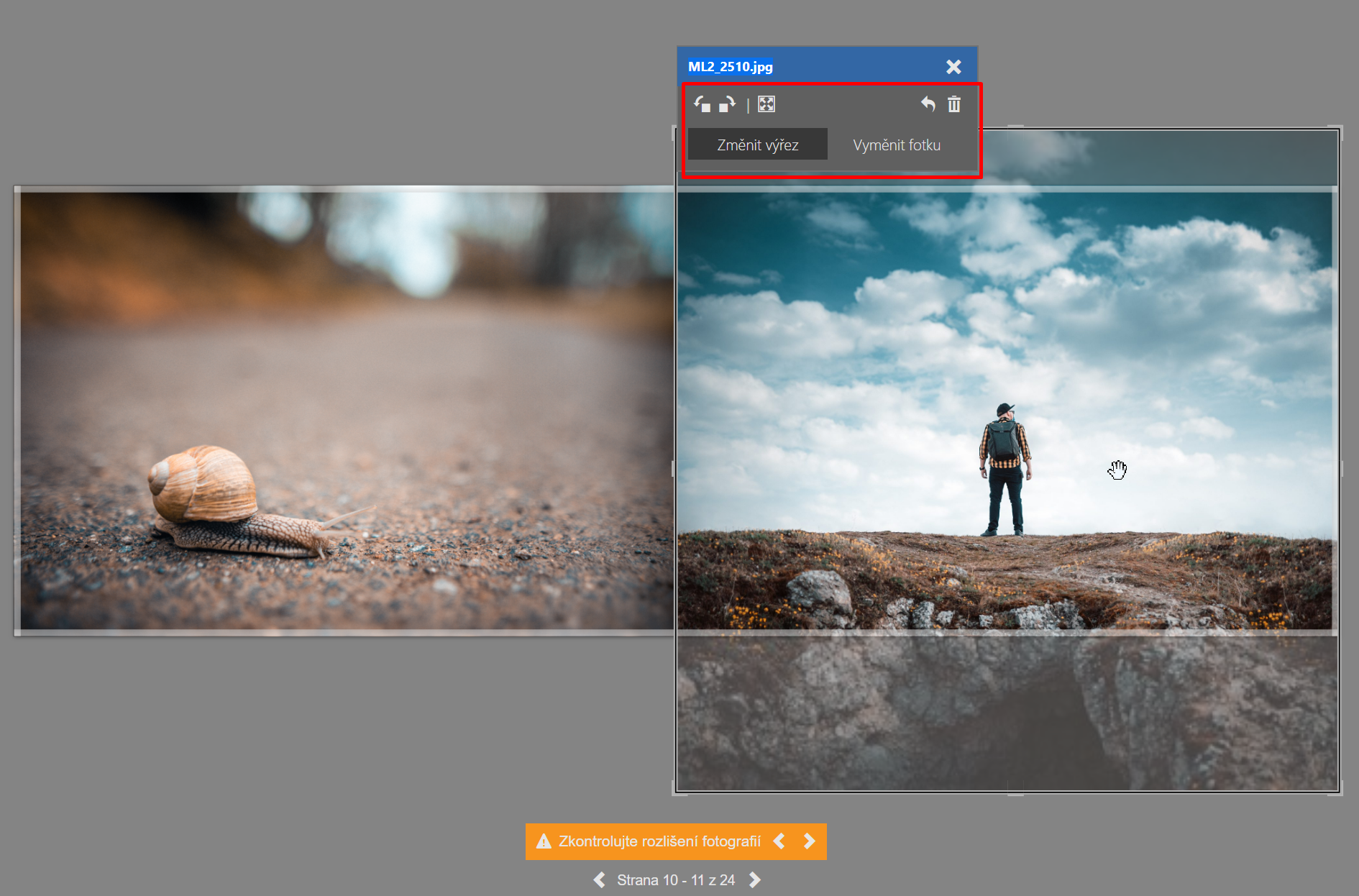Screen dimensions: 1359x896
Task: Switch to Vyměnit fotku tab
Action: 897,145
